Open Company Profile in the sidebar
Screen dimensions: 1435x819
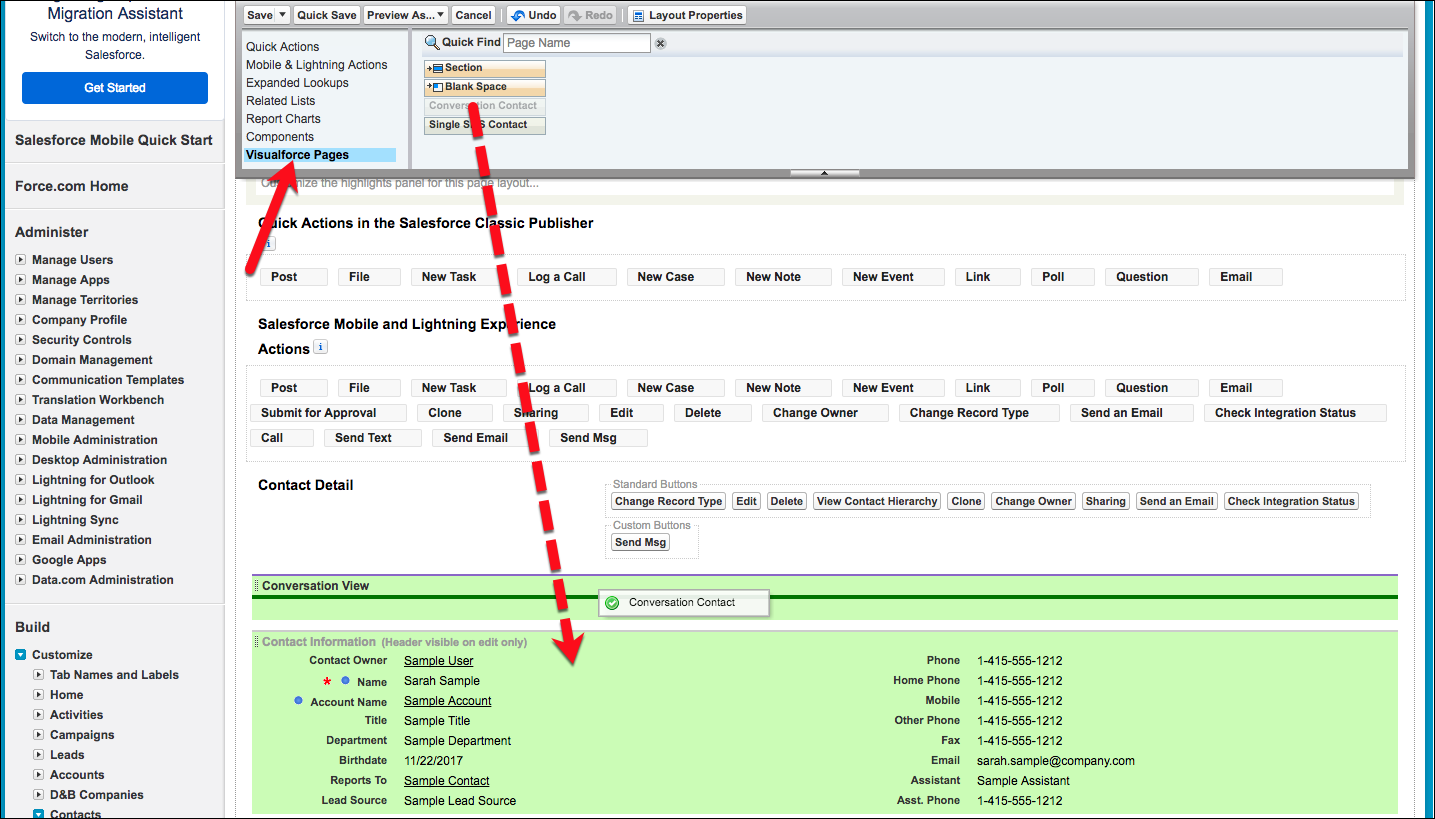pyautogui.click(x=79, y=320)
